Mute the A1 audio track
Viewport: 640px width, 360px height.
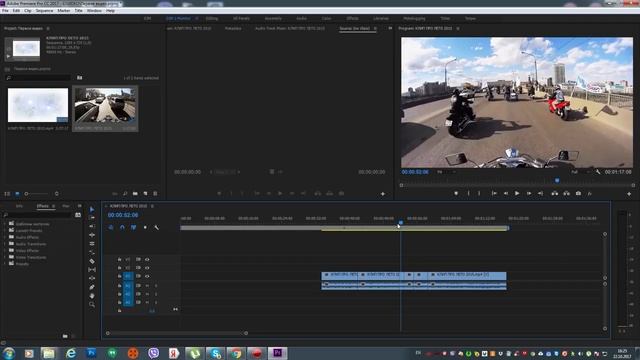coord(147,286)
